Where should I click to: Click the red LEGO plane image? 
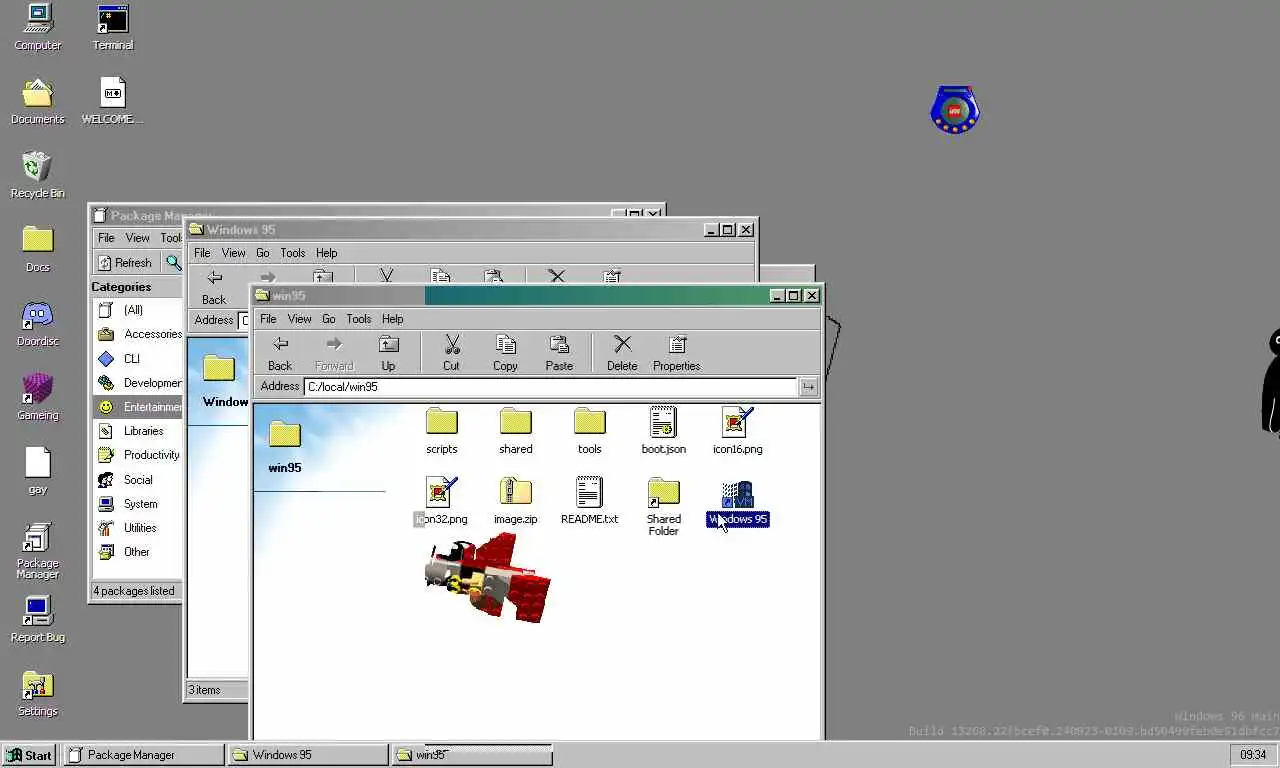(x=487, y=578)
